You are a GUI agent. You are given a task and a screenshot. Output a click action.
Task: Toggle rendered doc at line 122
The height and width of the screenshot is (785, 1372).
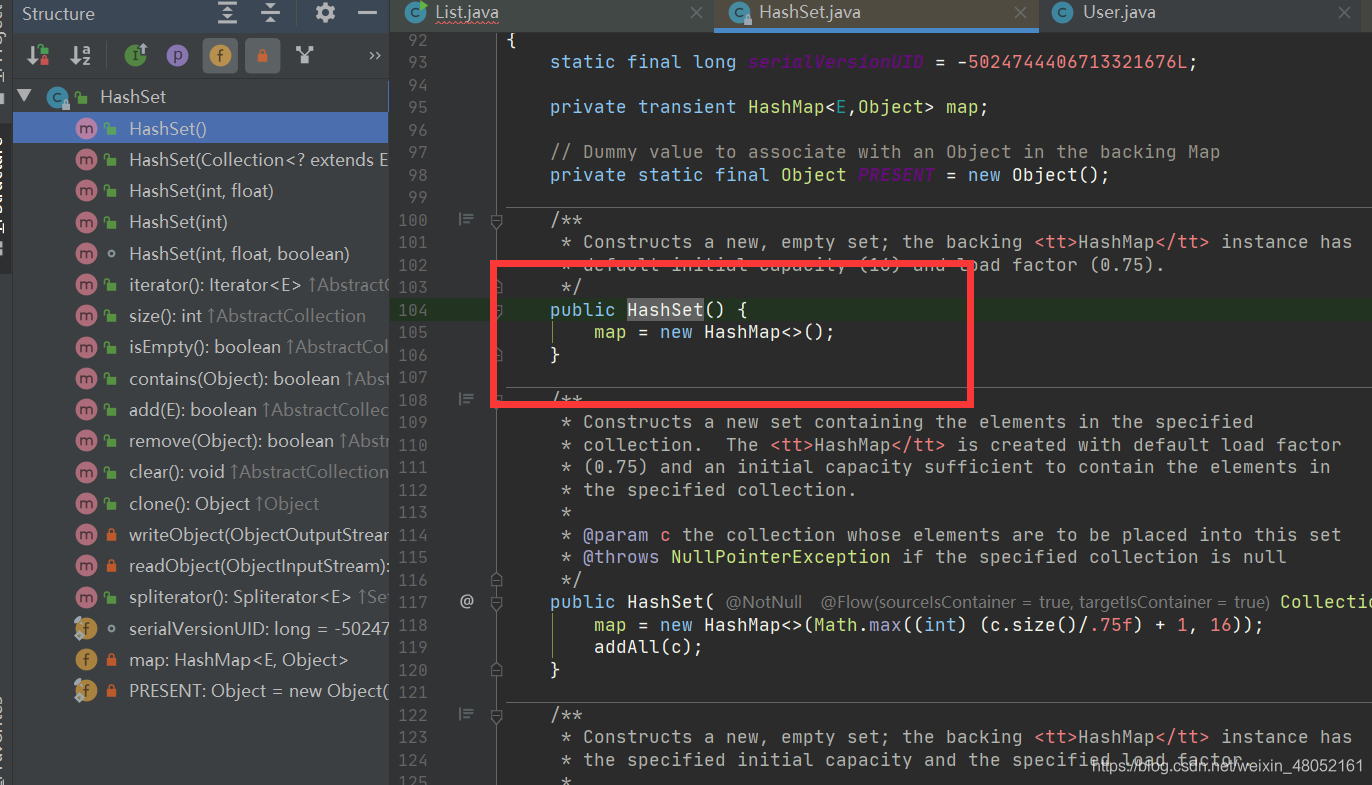coord(466,714)
